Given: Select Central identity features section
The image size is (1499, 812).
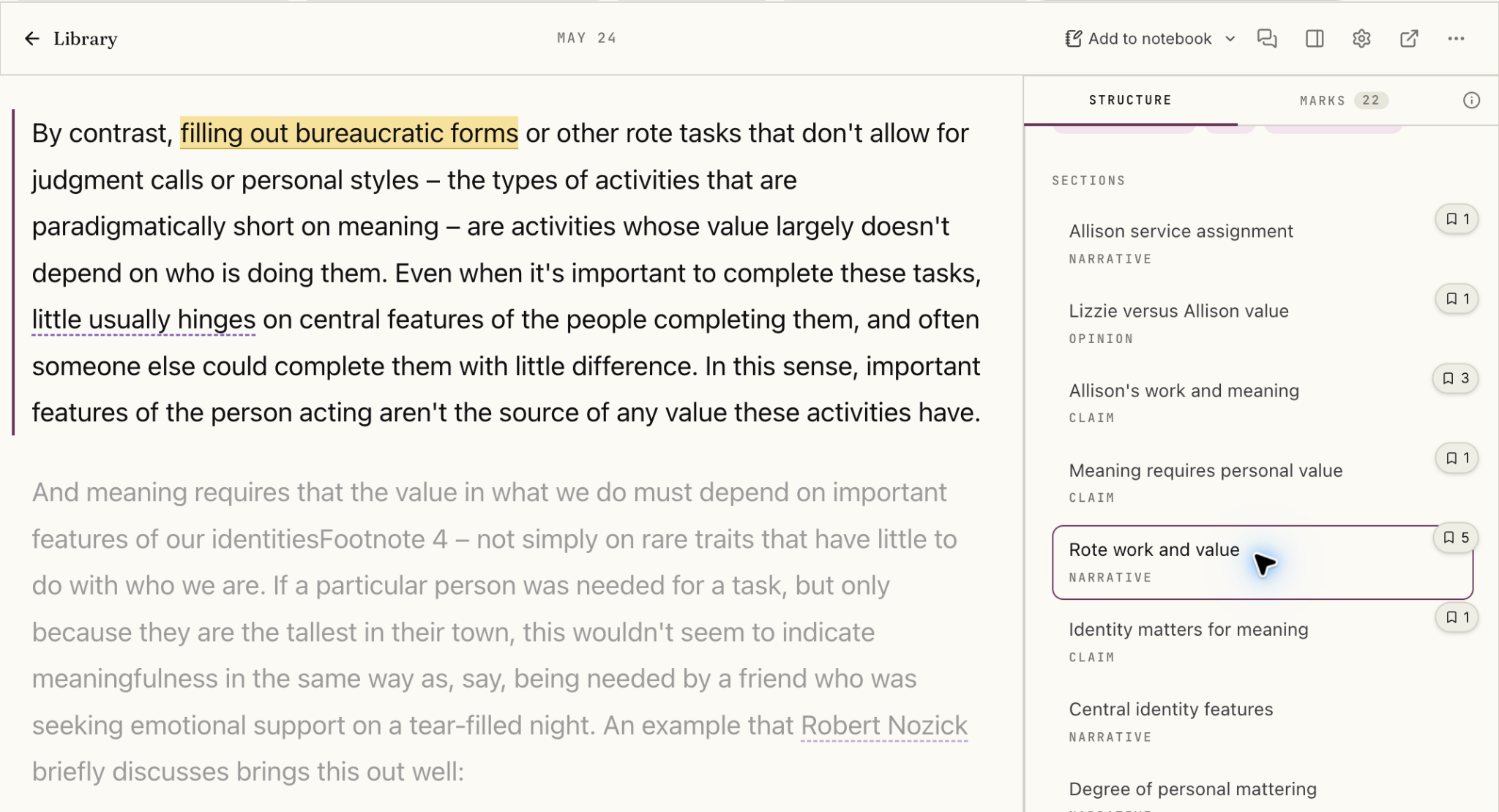Looking at the screenshot, I should pos(1263,722).
